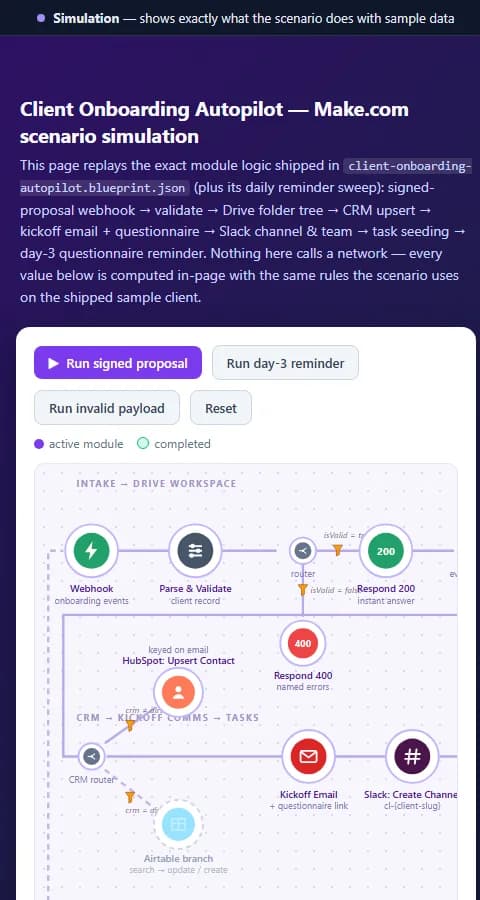
Task: Open the Kickoff Email envelope module
Action: click(308, 757)
